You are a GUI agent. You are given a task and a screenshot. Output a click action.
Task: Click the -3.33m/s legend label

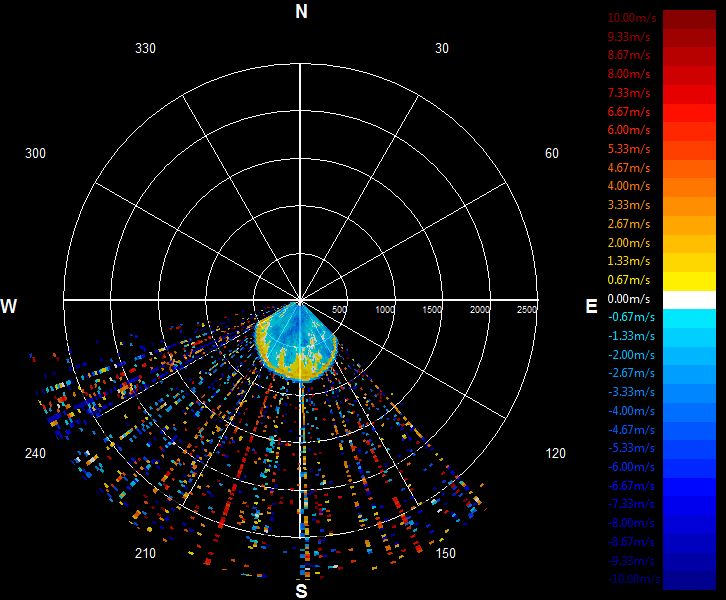point(631,392)
